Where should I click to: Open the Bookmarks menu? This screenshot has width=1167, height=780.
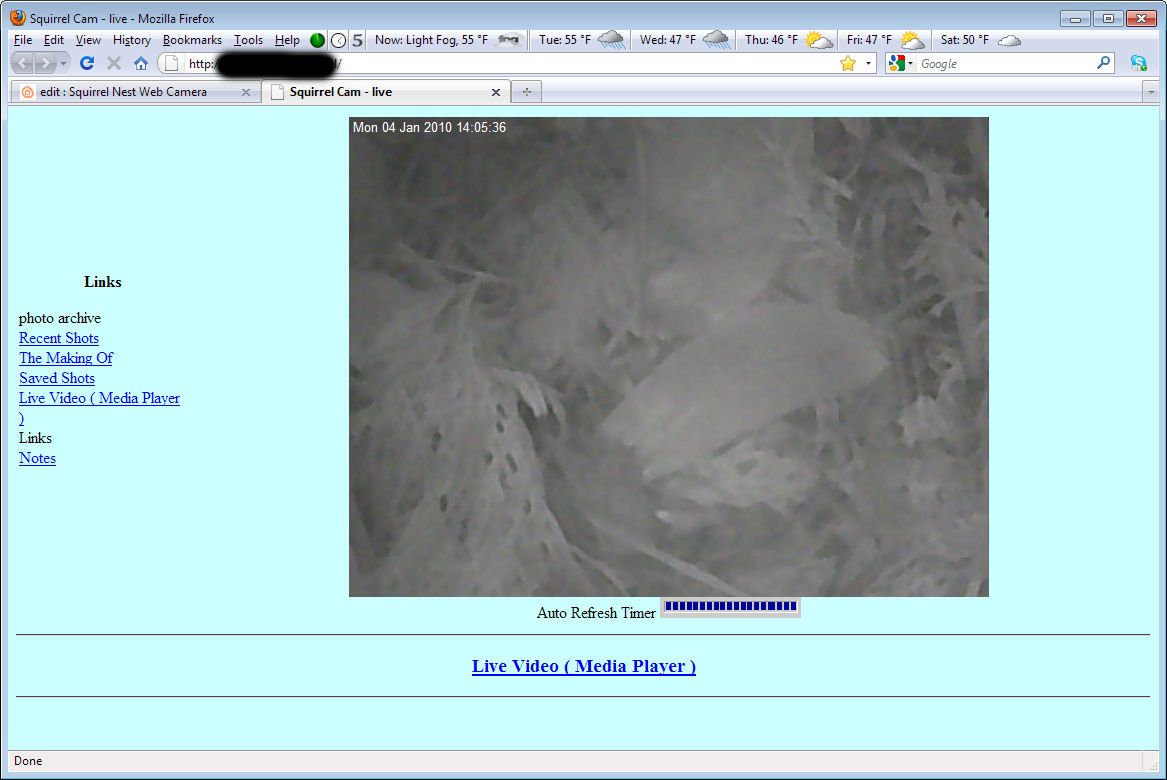point(192,40)
